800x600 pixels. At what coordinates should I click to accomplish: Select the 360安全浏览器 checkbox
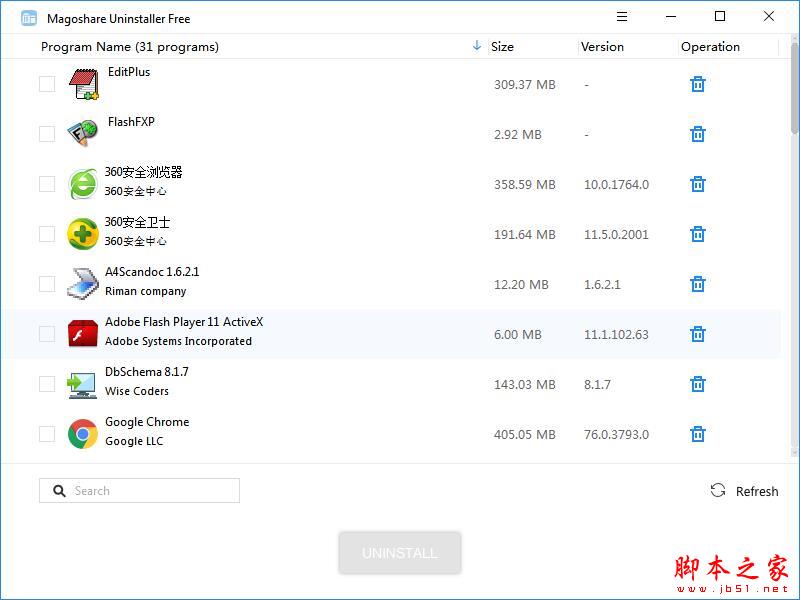(x=47, y=184)
